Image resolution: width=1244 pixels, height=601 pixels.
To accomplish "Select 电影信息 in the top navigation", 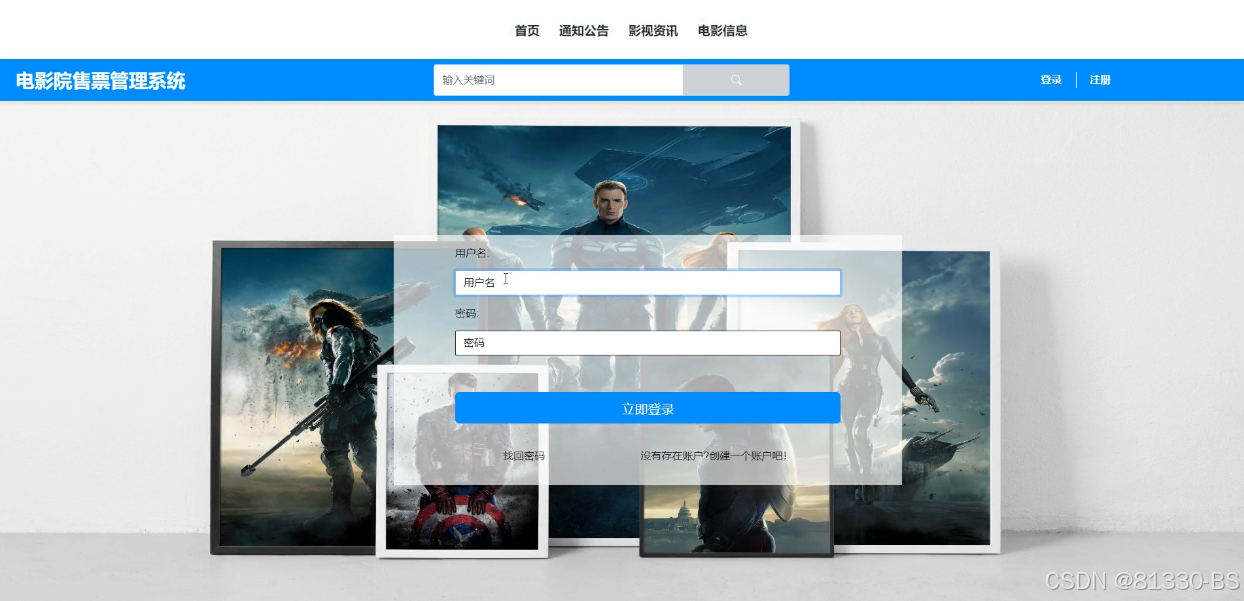I will pos(723,31).
